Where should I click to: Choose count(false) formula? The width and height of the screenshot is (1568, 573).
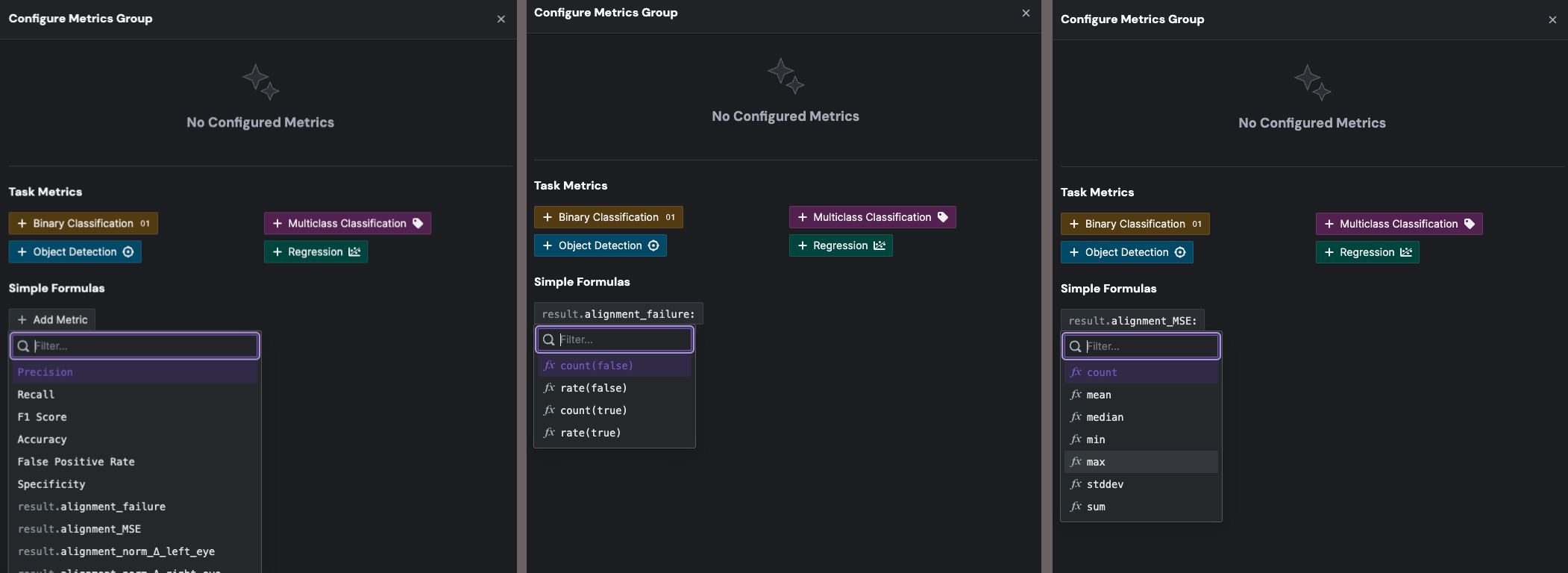[x=615, y=366]
